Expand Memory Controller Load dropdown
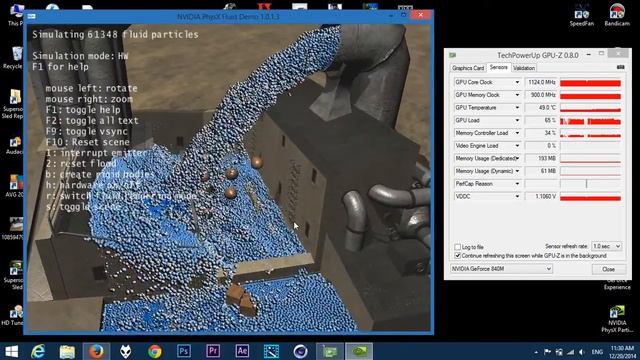The width and height of the screenshot is (640, 360). click(517, 133)
